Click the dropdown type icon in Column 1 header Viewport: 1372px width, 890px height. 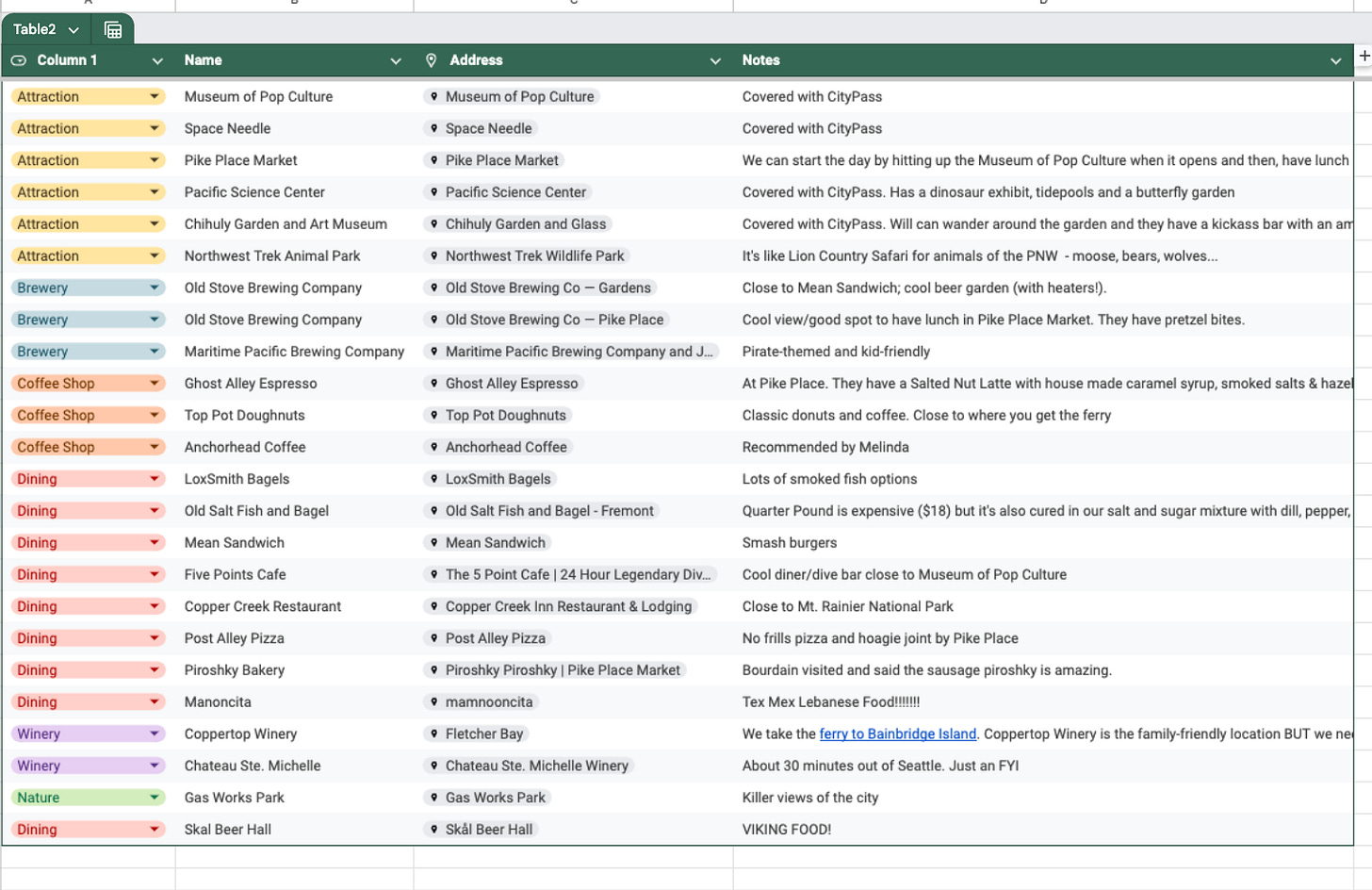click(19, 60)
